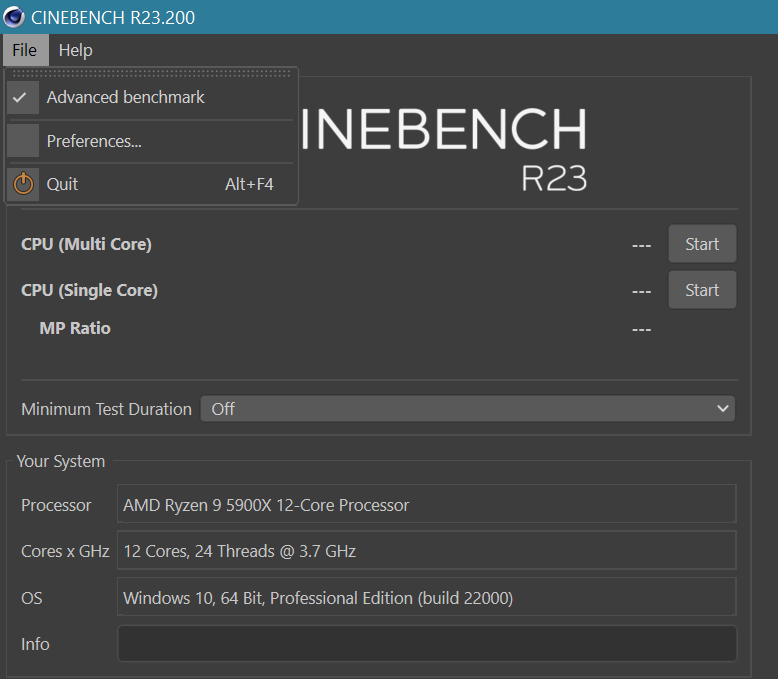Click the 'Cores x GHz' label
Viewport: 778px width, 679px height.
(65, 551)
